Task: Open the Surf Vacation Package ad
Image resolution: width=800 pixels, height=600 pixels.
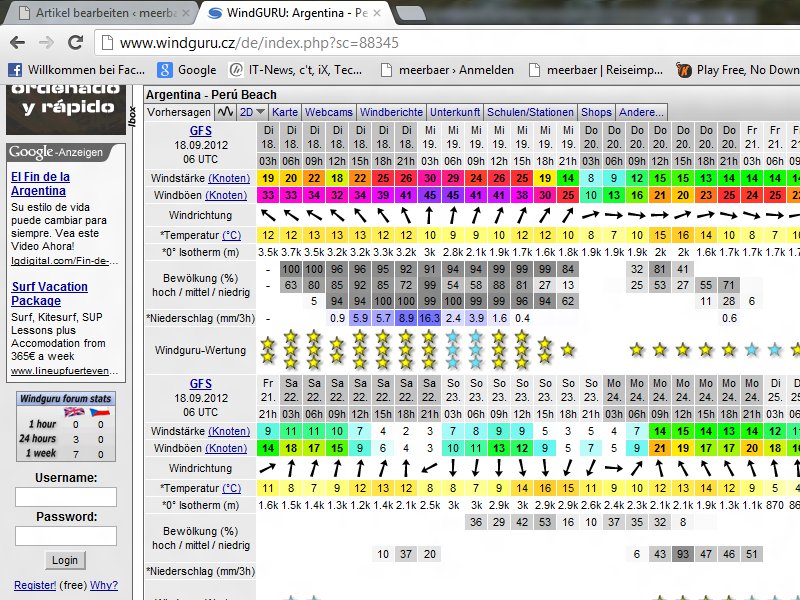Action: pos(49,293)
